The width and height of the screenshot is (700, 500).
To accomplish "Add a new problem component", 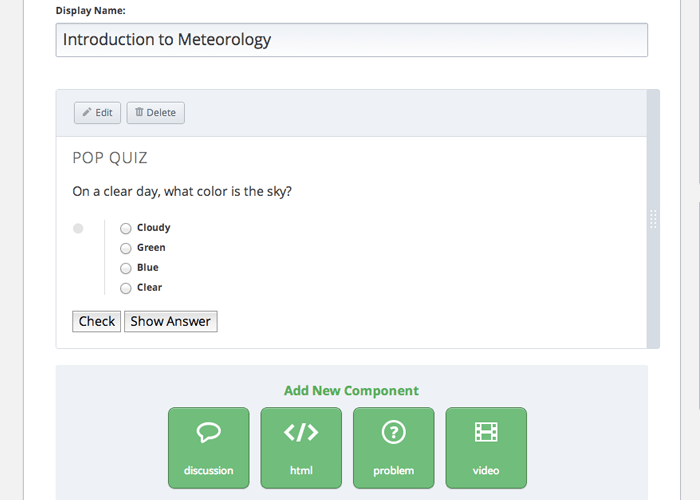I will click(x=393, y=448).
